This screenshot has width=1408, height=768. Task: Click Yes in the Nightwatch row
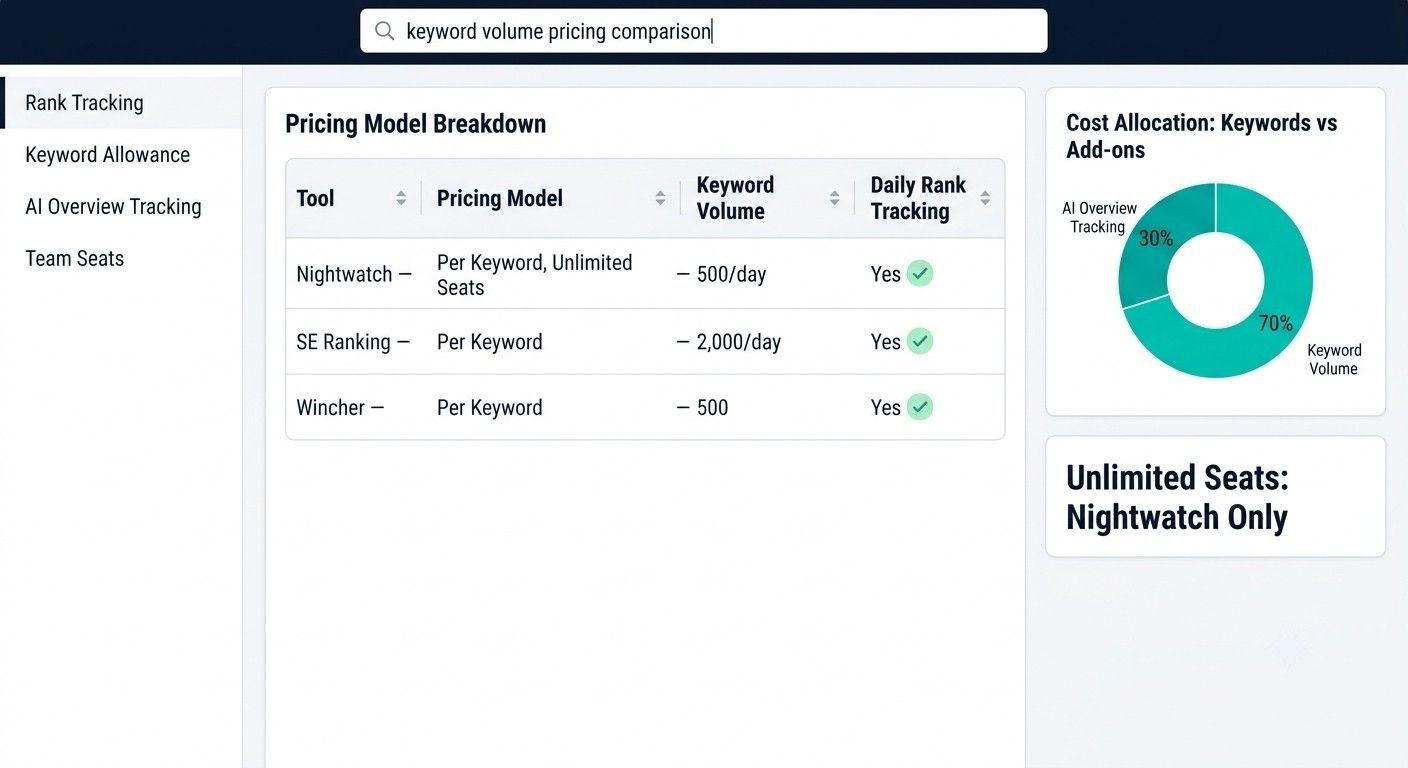tap(886, 274)
